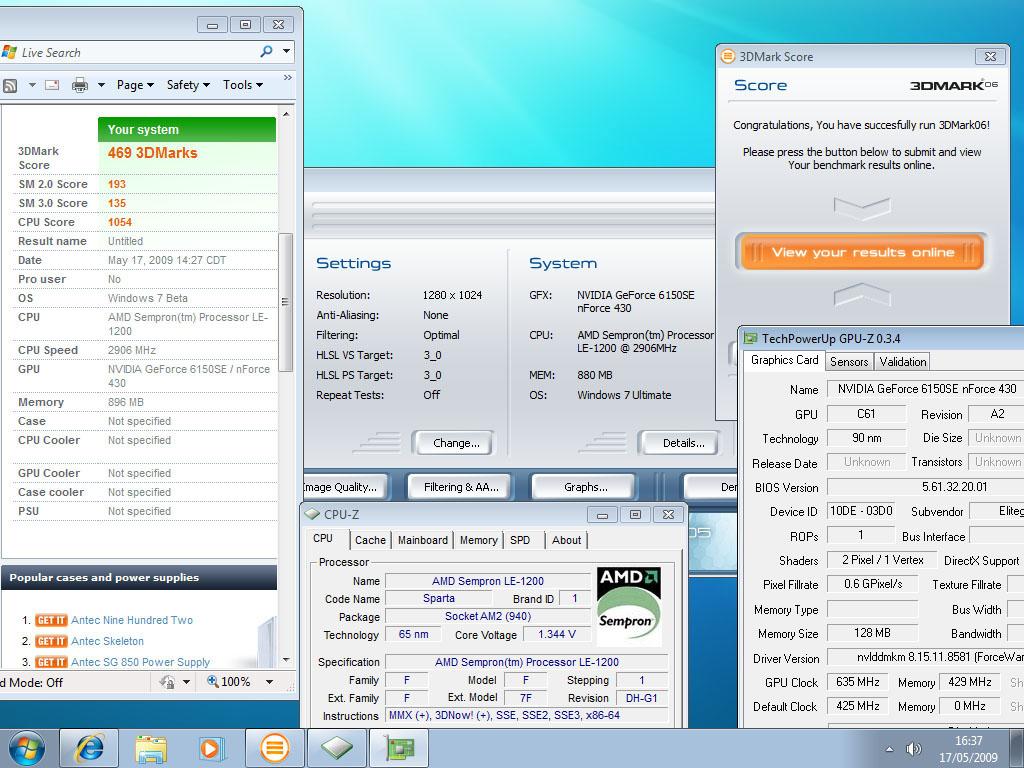Screen dimensions: 1024x768
Task: Open the Safety menu
Action: click(188, 85)
